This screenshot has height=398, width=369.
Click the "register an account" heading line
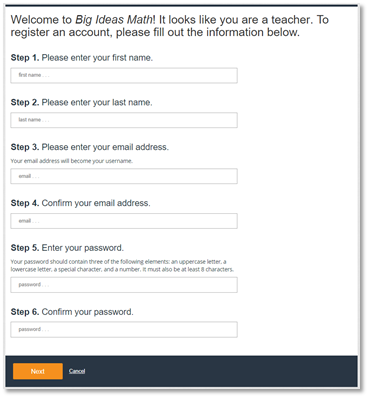(155, 32)
